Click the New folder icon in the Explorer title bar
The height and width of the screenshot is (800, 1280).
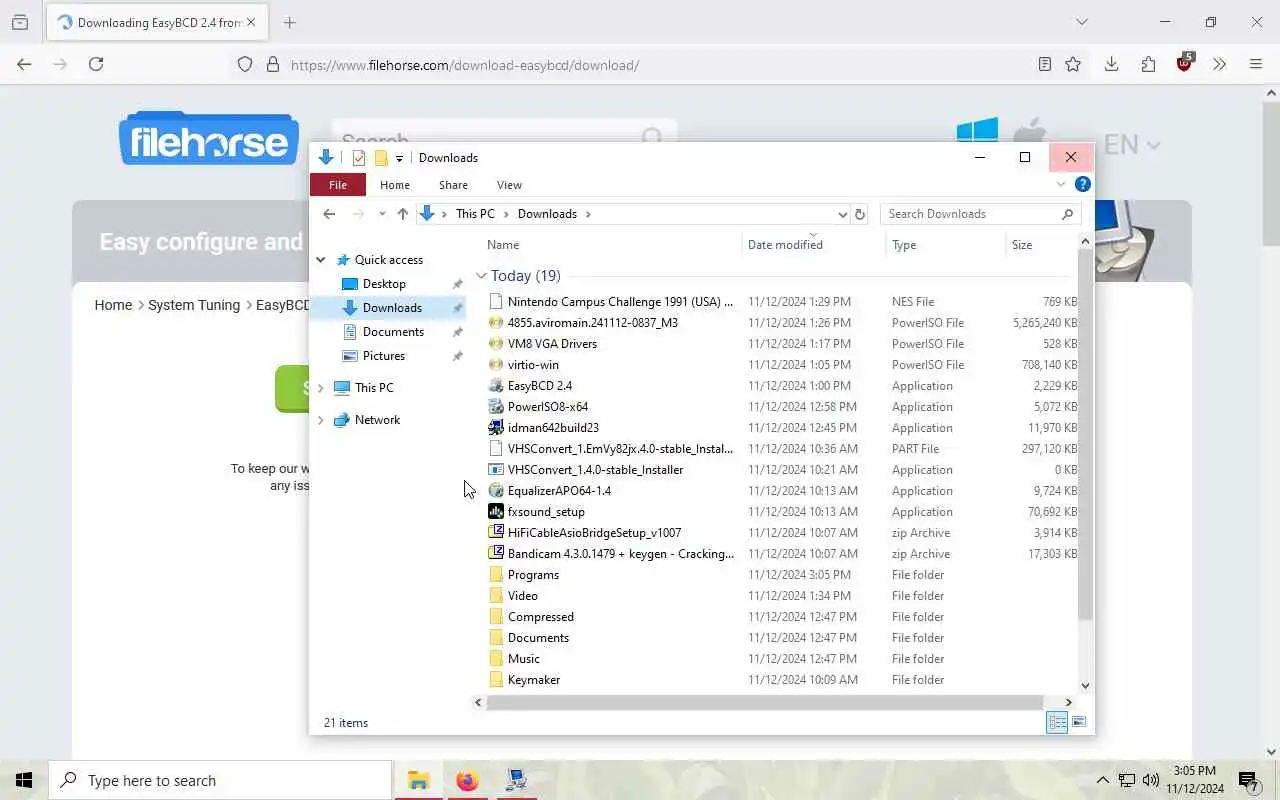point(381,158)
